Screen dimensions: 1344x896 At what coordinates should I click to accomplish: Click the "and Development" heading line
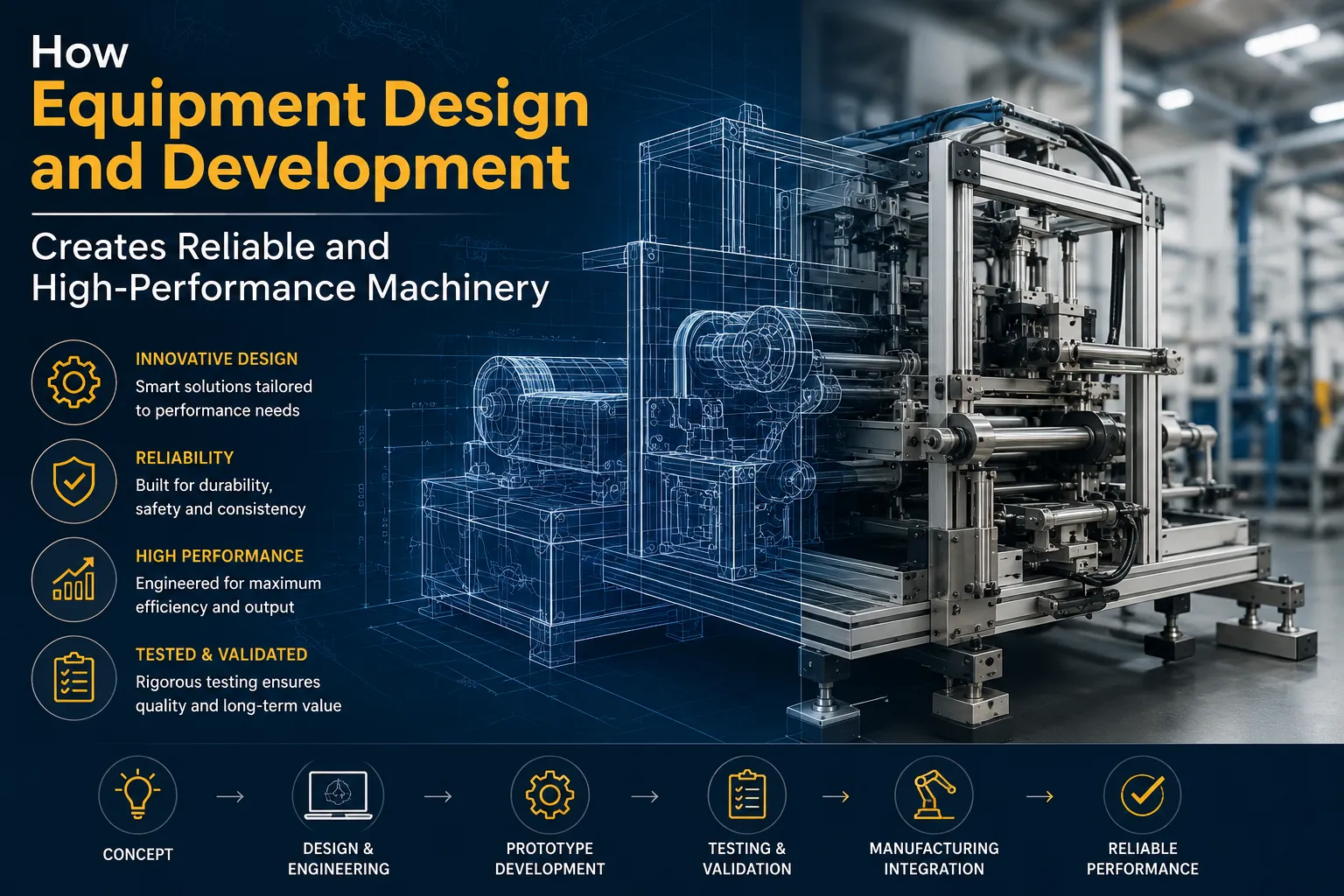coord(301,166)
